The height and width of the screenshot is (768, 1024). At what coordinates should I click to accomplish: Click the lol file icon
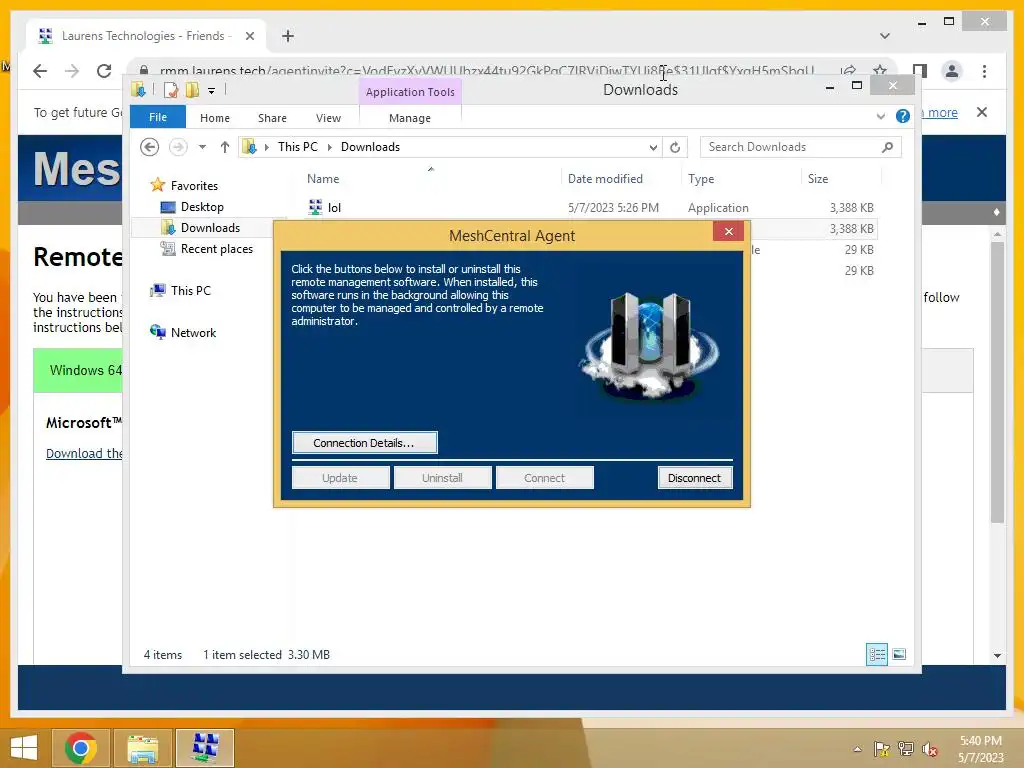315,207
